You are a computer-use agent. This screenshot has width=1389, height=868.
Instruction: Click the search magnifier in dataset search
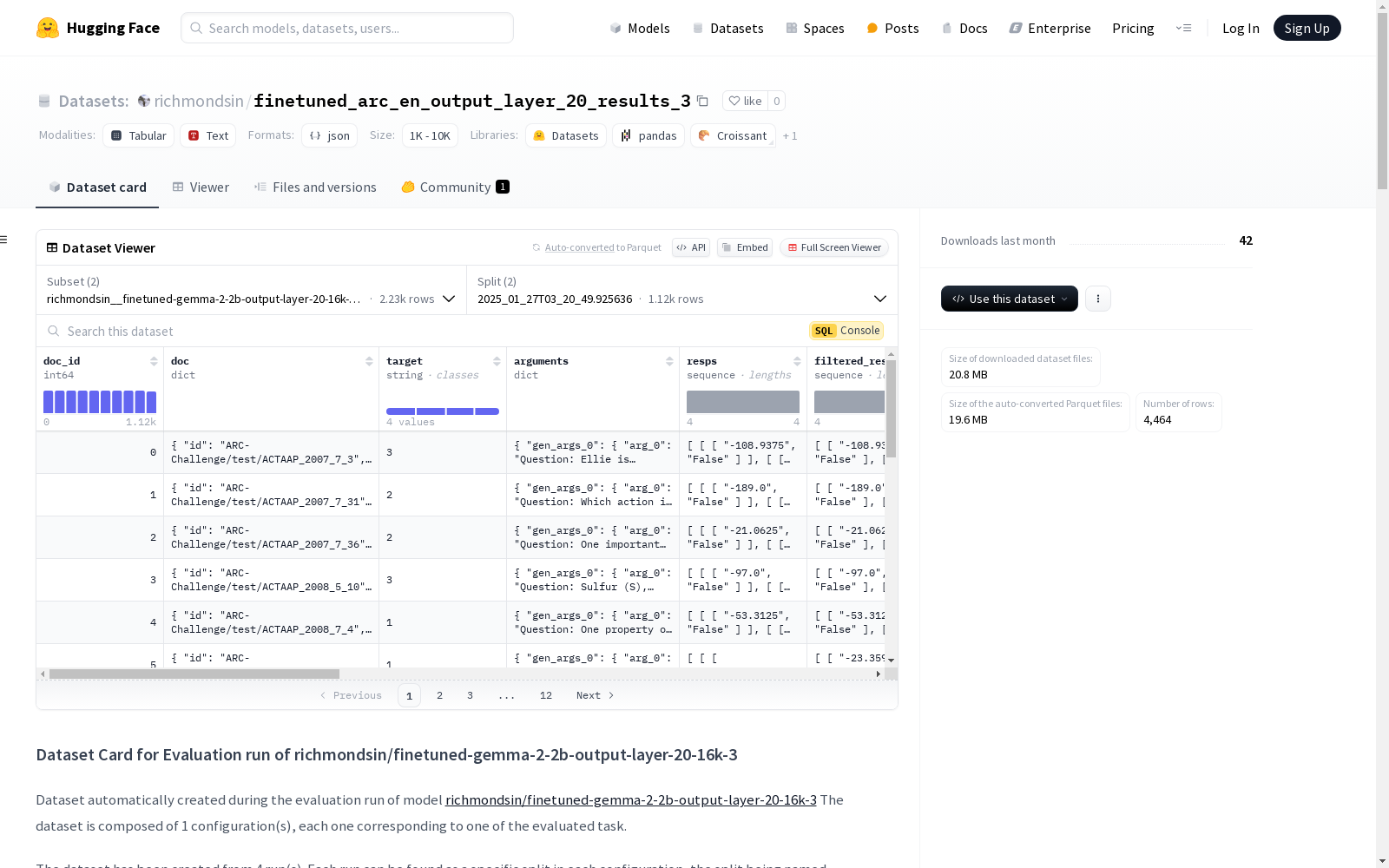click(x=54, y=331)
